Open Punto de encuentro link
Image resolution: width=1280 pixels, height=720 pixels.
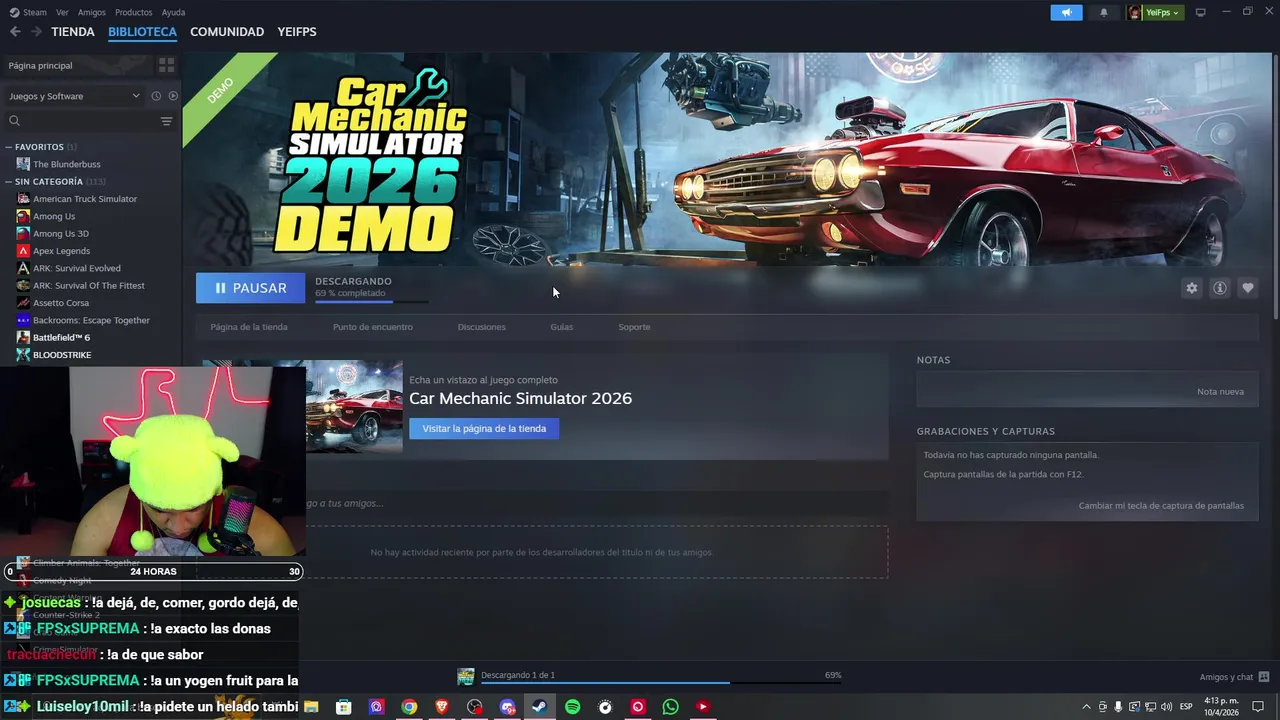[x=372, y=327]
